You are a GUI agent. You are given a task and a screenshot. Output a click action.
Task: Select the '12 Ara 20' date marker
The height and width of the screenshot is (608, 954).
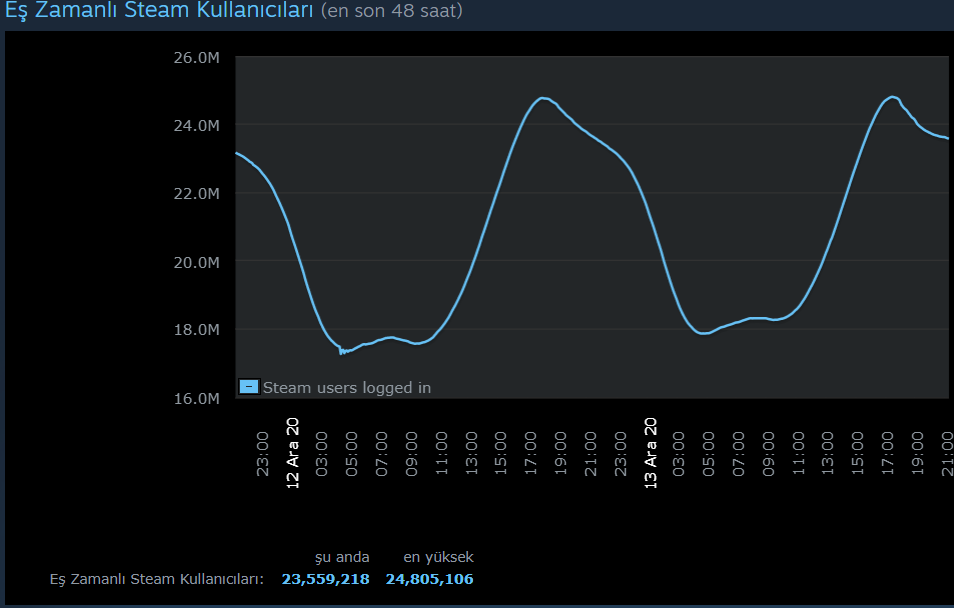(x=292, y=452)
